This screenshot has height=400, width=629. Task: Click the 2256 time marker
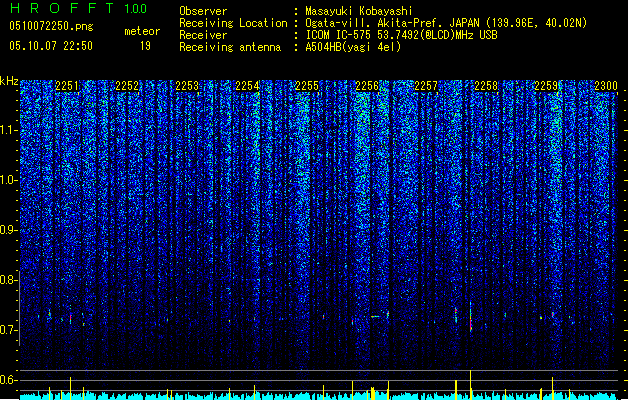[367, 85]
